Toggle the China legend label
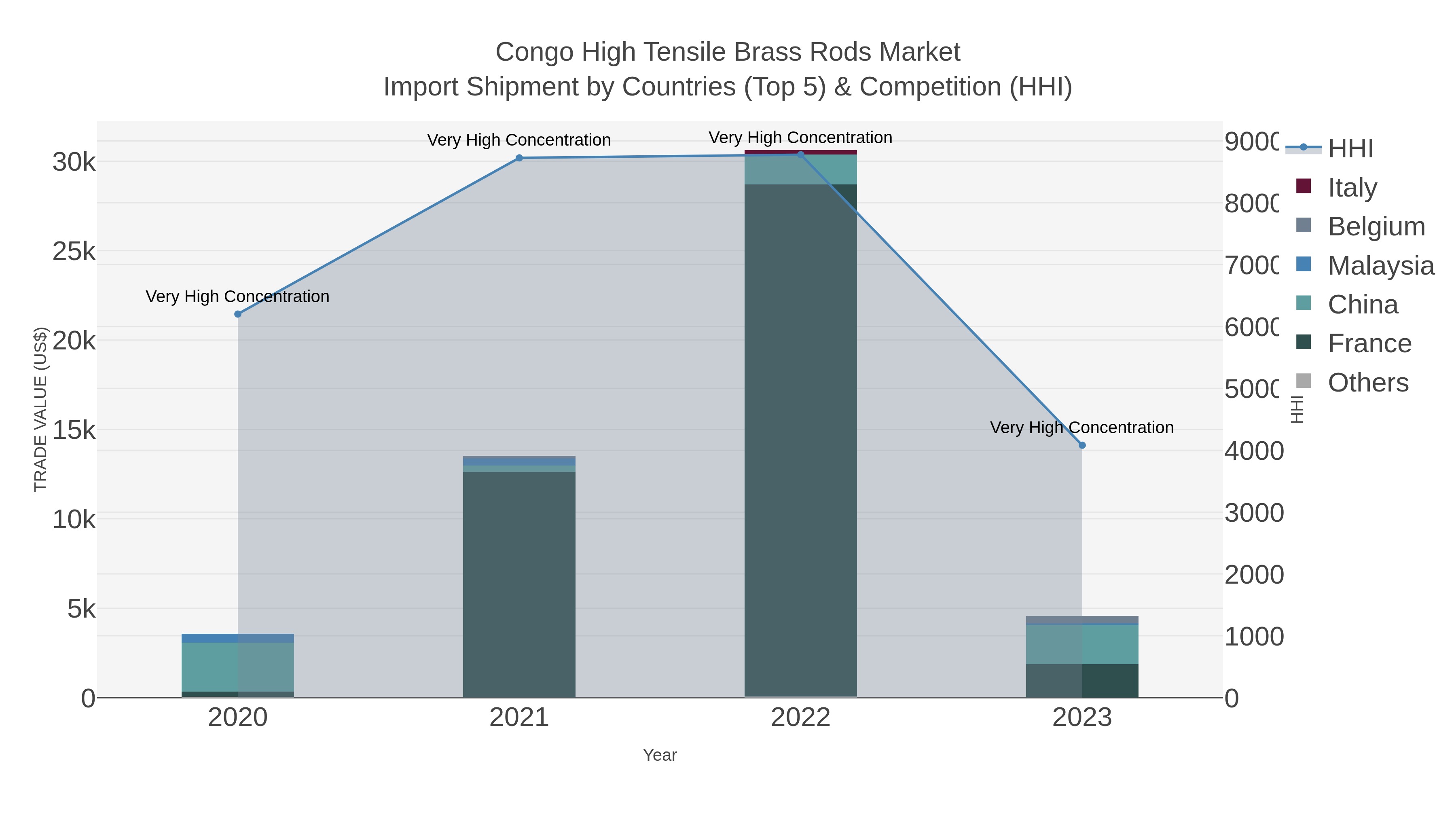The height and width of the screenshot is (819, 1456). 1363,305
